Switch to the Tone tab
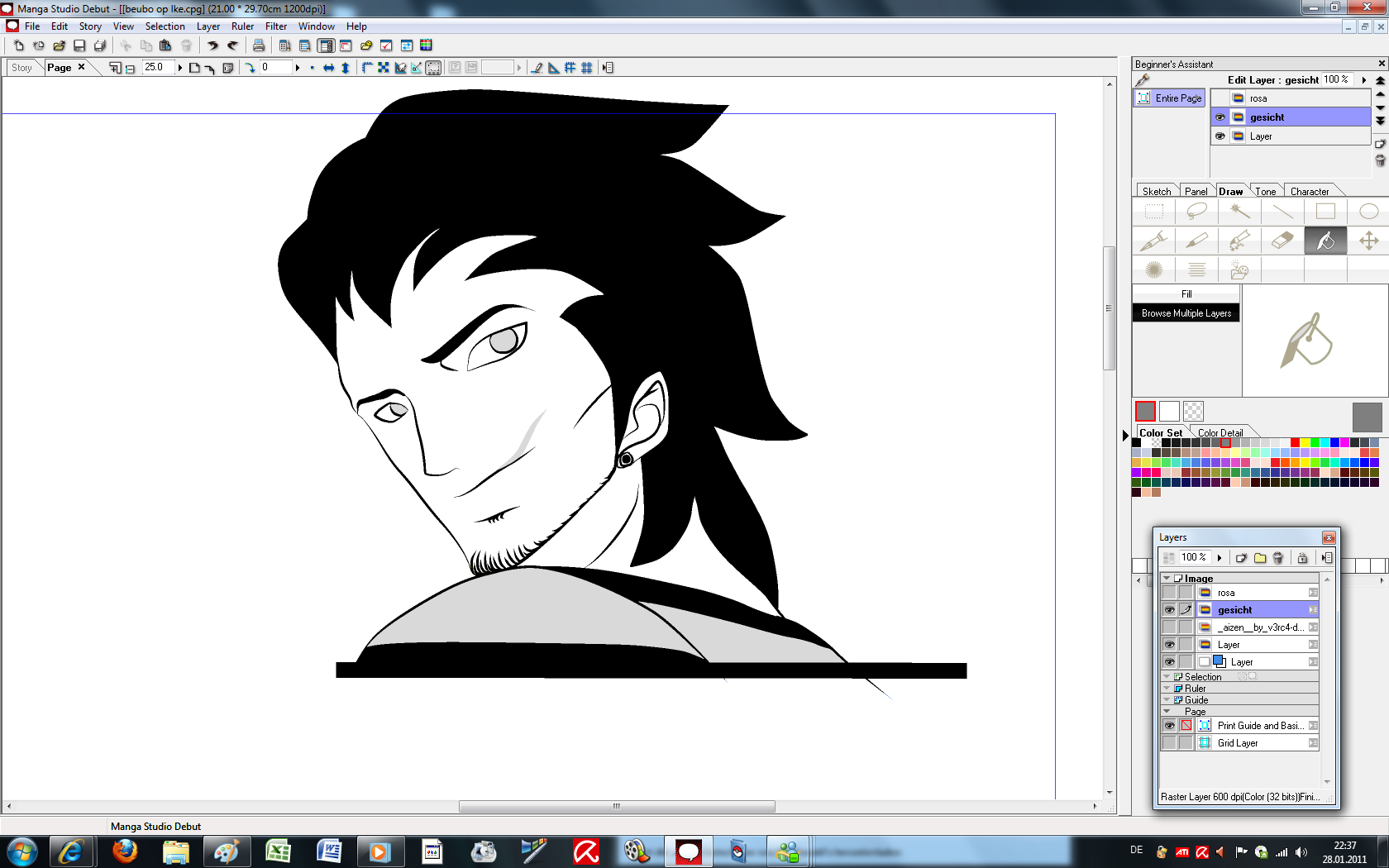Viewport: 1389px width, 868px height. 1265,191
